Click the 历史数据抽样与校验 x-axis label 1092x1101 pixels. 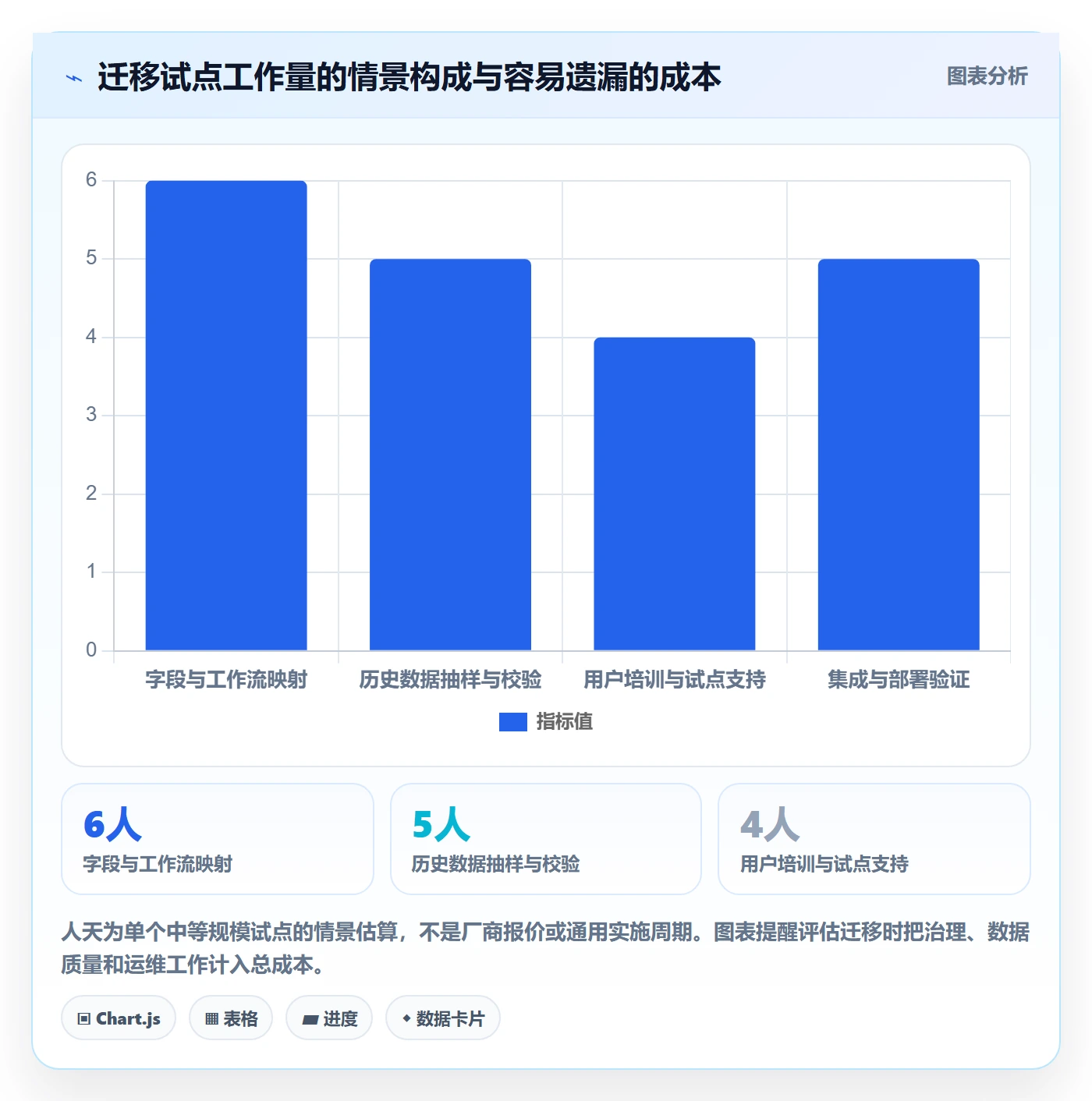pos(450,680)
